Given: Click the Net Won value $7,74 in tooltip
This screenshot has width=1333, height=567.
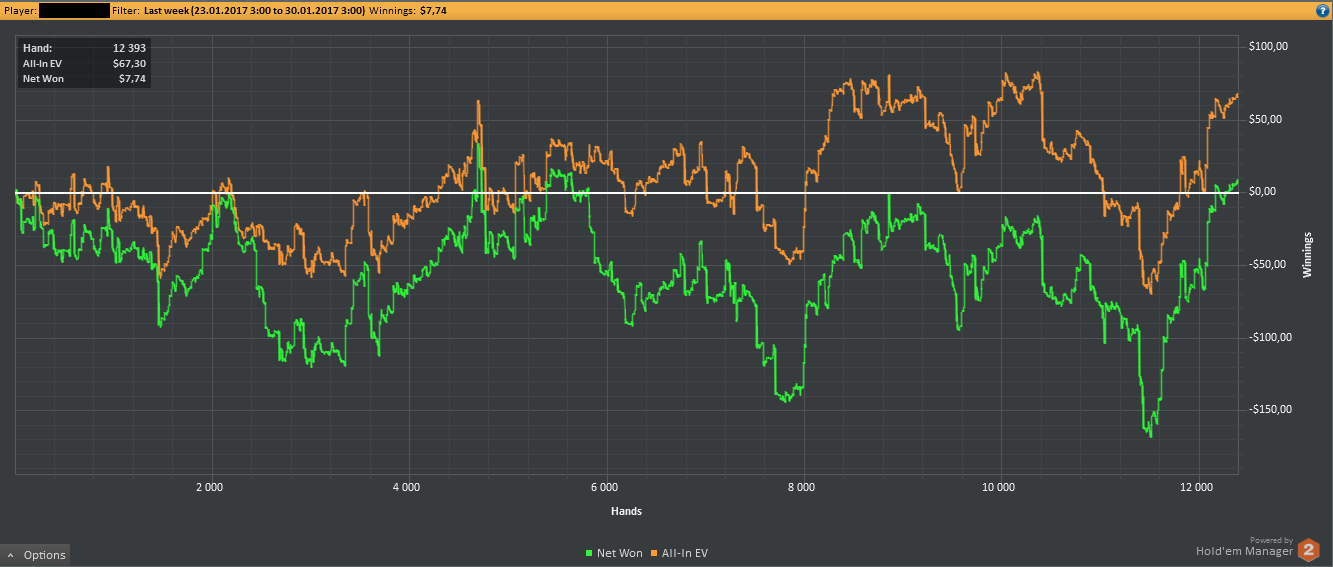Looking at the screenshot, I should (133, 78).
